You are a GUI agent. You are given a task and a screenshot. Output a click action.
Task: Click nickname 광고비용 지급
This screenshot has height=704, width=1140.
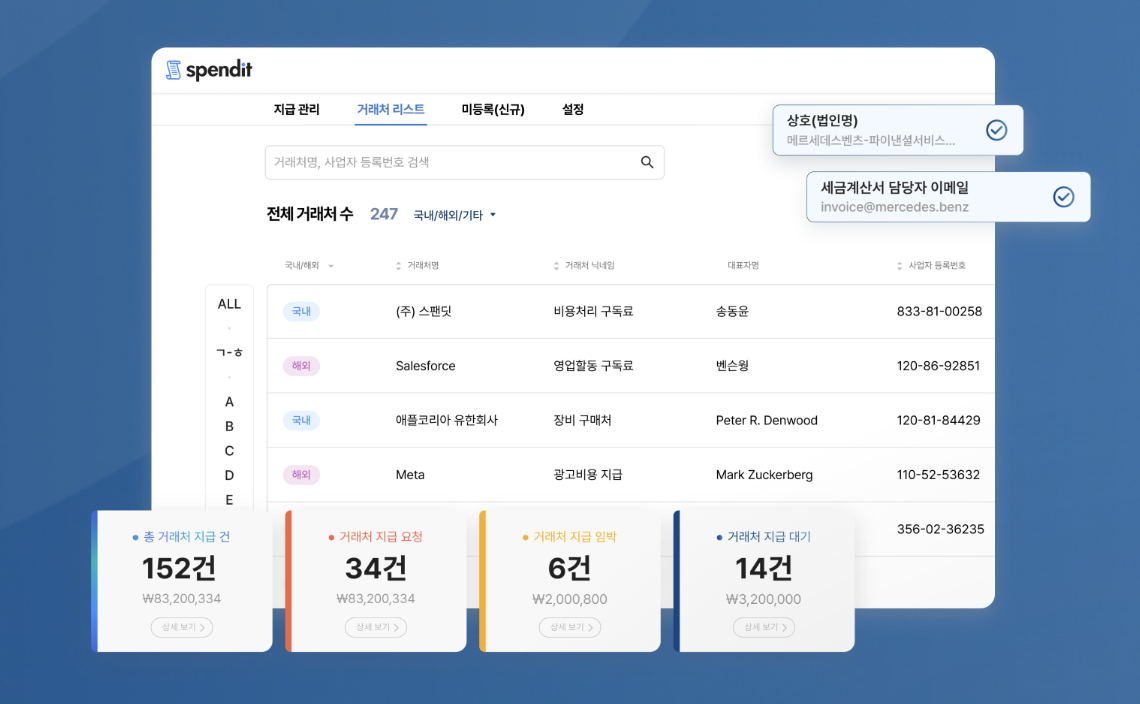pyautogui.click(x=587, y=475)
